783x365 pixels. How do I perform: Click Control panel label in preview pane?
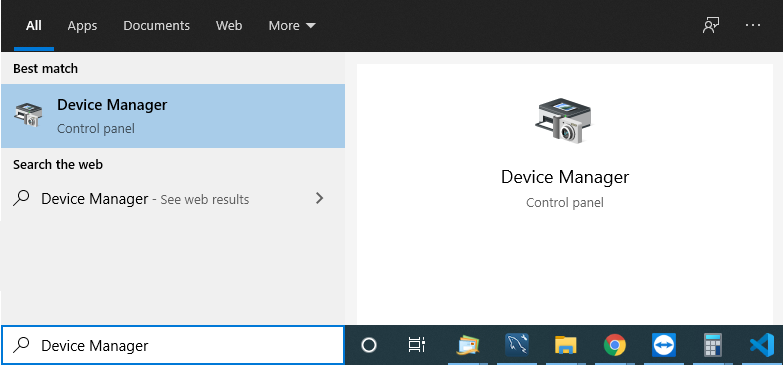click(x=565, y=203)
